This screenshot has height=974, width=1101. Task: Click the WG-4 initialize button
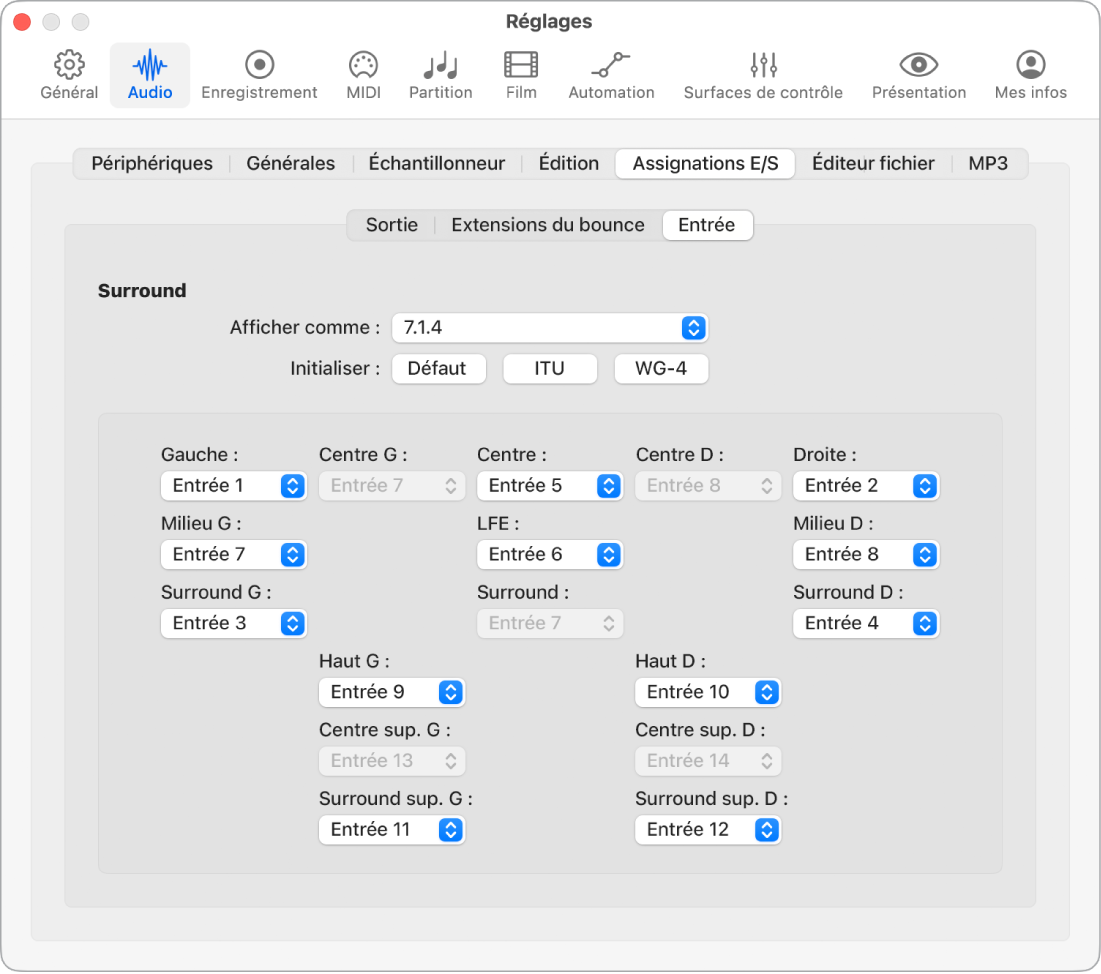click(661, 369)
